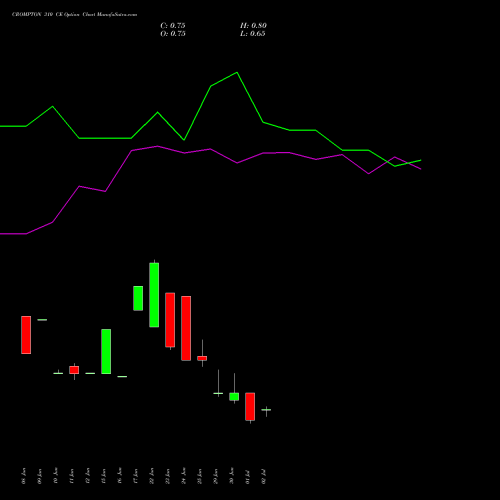The width and height of the screenshot is (500, 500).
Task: Click the chart title CROMPTON 310 CE Option Chart
Action: pyautogui.click(x=74, y=15)
